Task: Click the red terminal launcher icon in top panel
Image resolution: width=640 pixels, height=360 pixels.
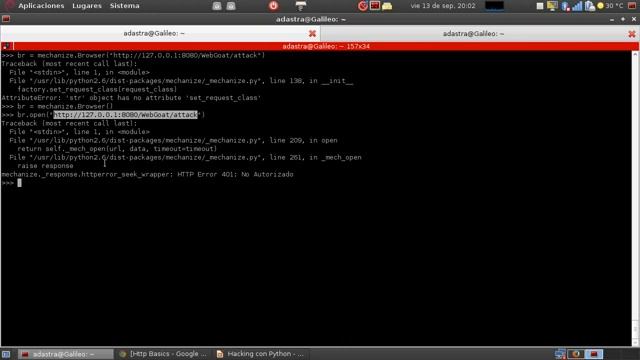Action: click(x=375, y=6)
